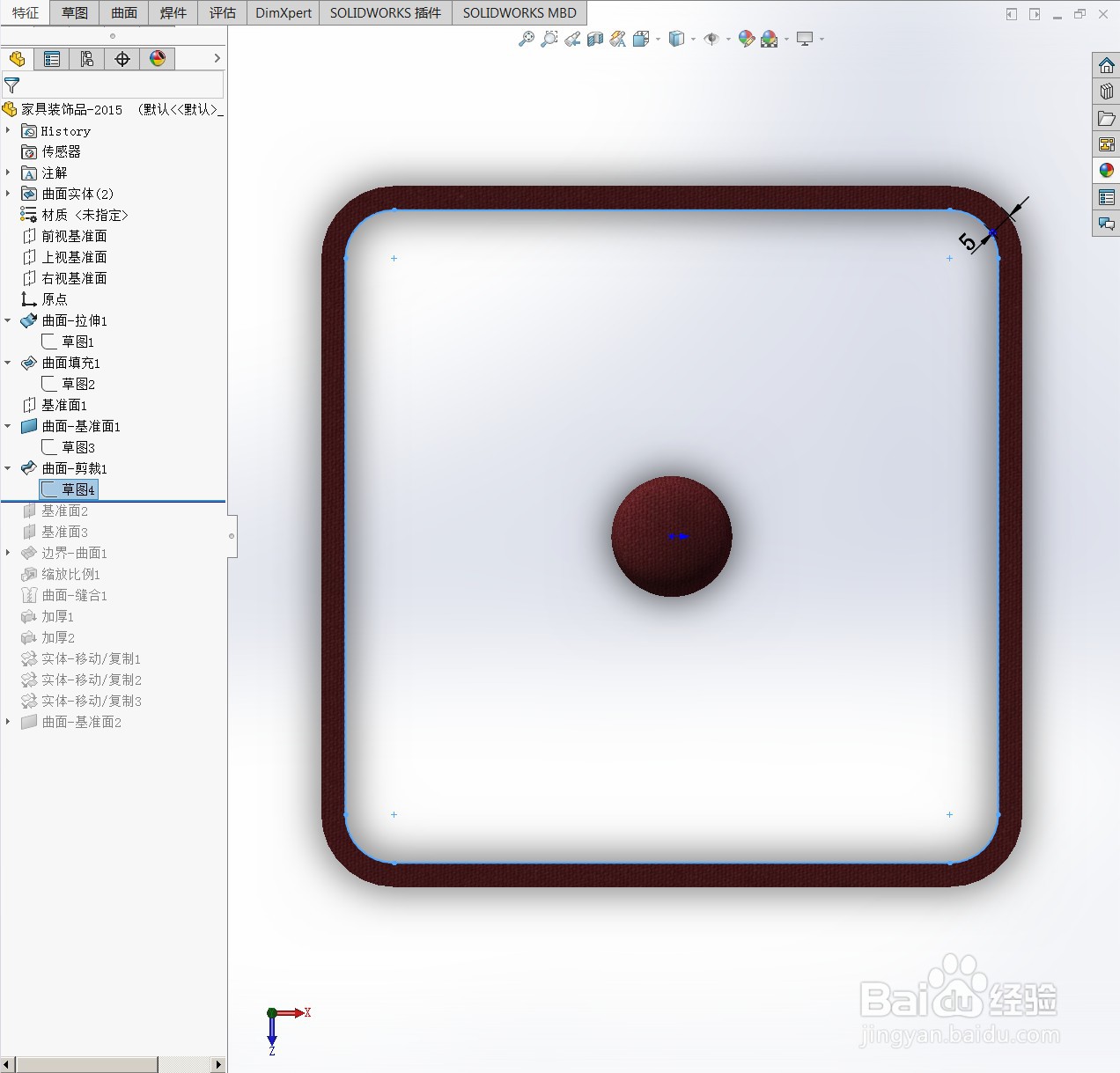Open the Hide/Show Items dropdown arrow
This screenshot has width=1120, height=1073.
pyautogui.click(x=728, y=39)
